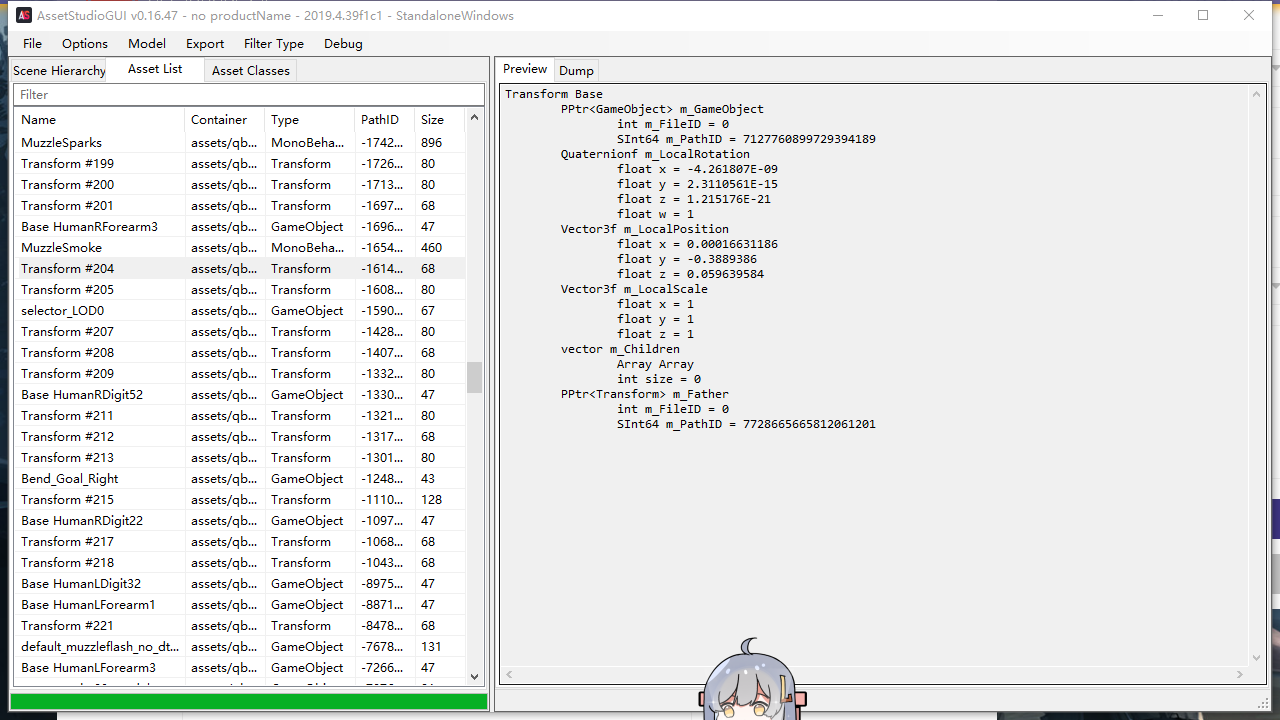Open the File menu
The image size is (1280, 720).
(33, 44)
